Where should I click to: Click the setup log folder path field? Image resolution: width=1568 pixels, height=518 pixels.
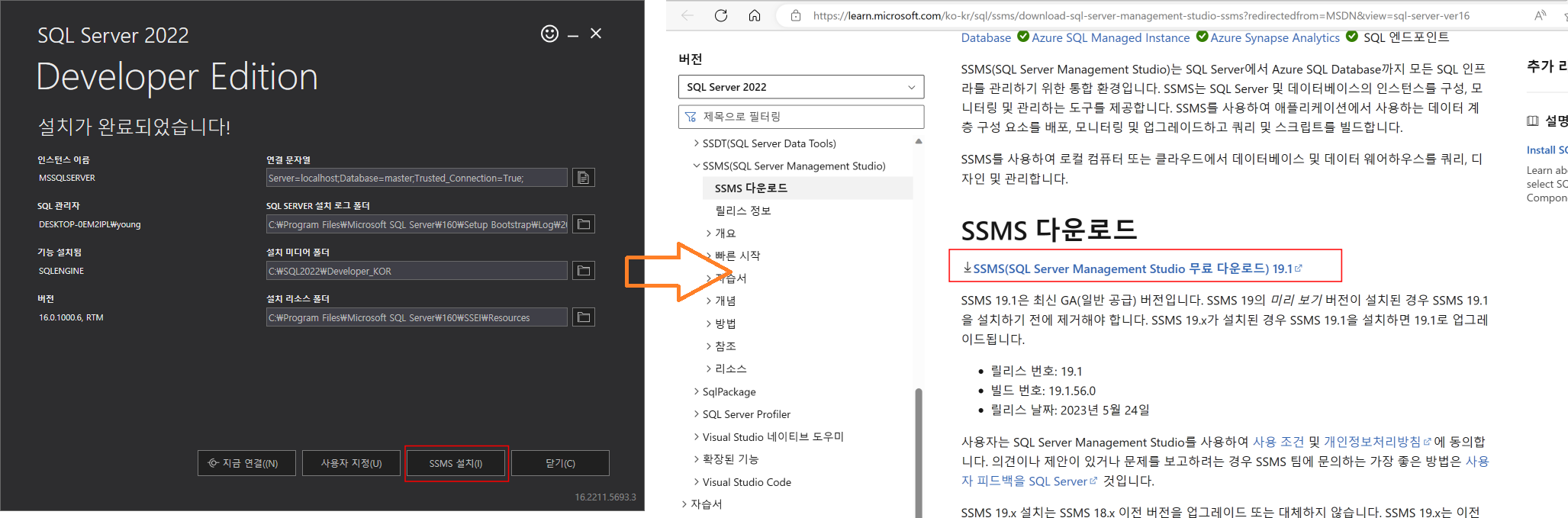click(417, 224)
